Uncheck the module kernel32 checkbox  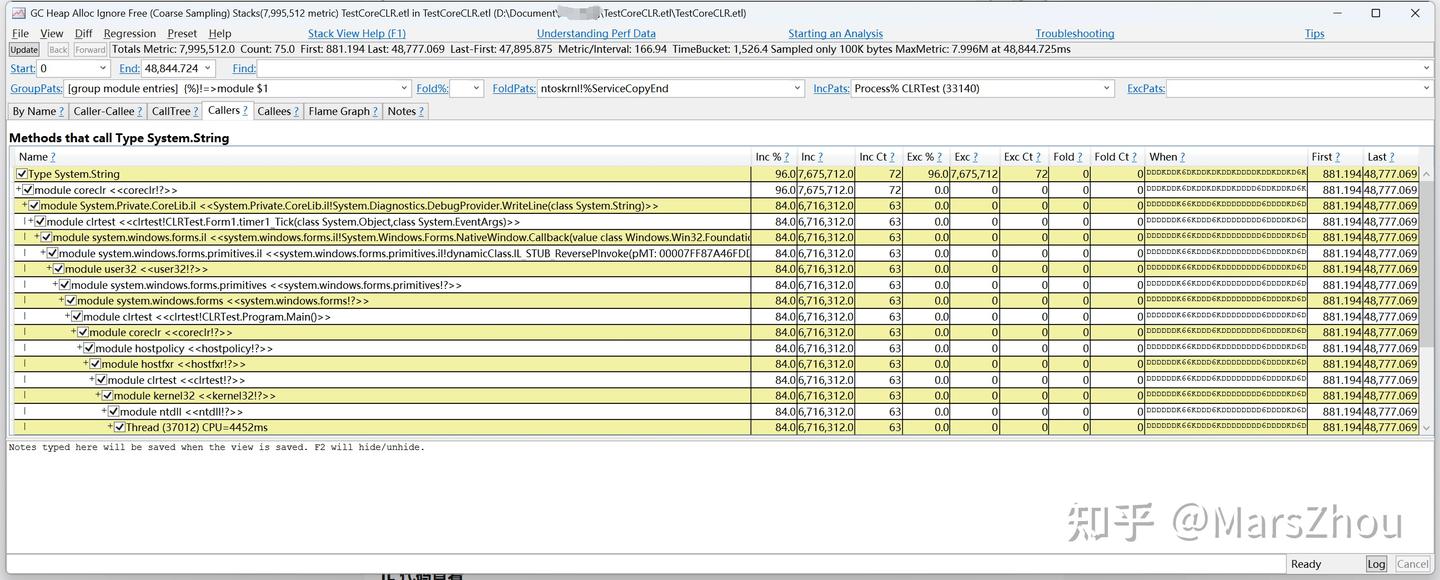pyautogui.click(x=107, y=395)
